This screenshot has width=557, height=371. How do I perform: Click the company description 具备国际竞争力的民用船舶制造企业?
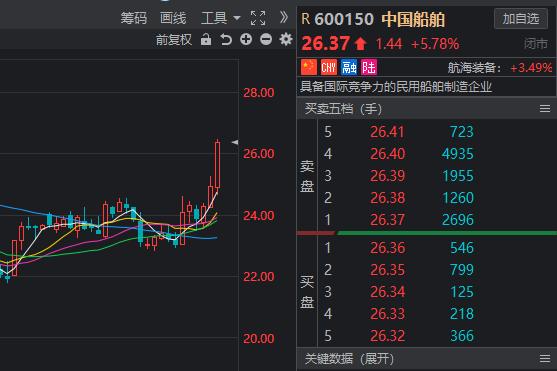pos(396,87)
